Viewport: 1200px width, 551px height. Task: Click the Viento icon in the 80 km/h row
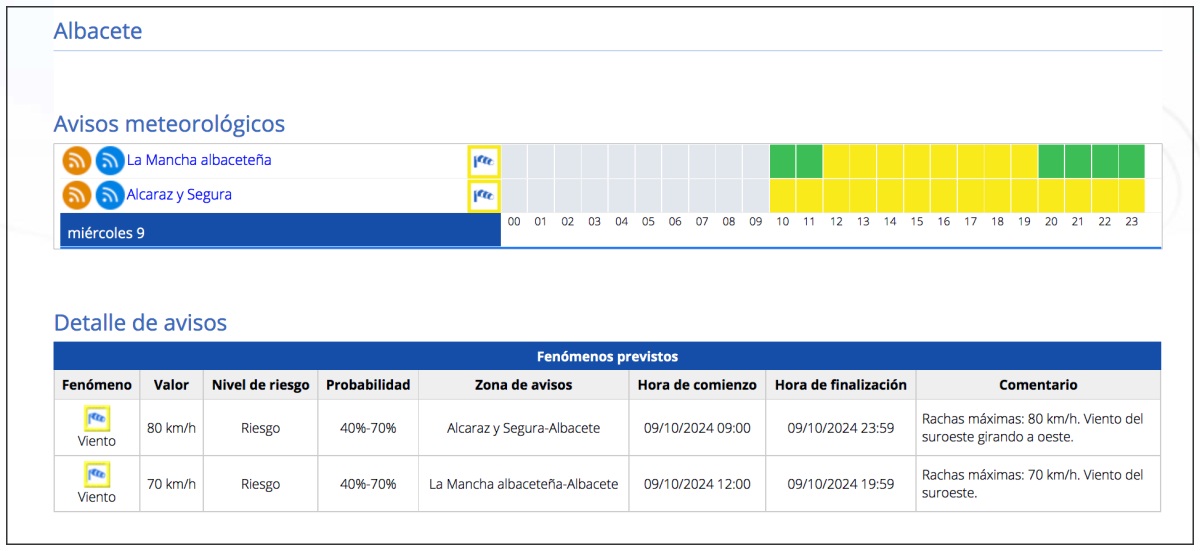97,418
